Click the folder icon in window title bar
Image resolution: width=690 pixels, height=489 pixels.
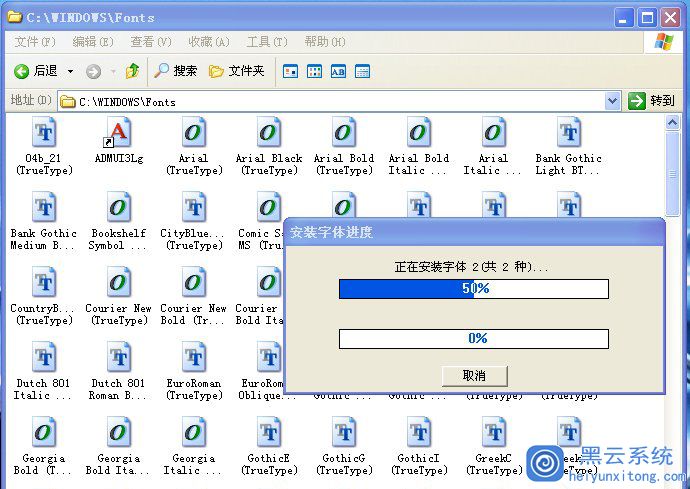tap(15, 17)
